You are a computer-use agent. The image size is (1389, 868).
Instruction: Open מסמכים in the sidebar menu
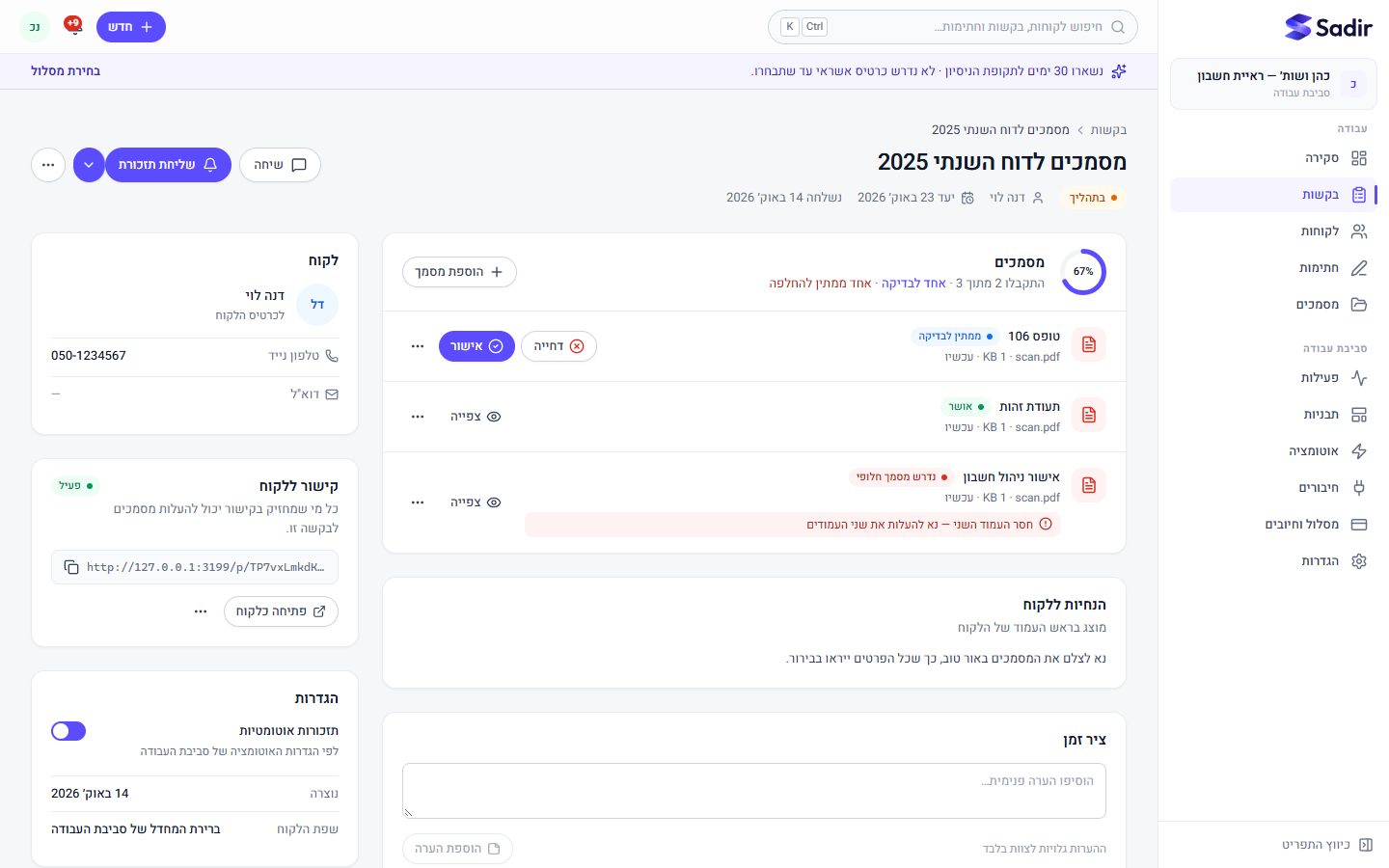click(1328, 305)
